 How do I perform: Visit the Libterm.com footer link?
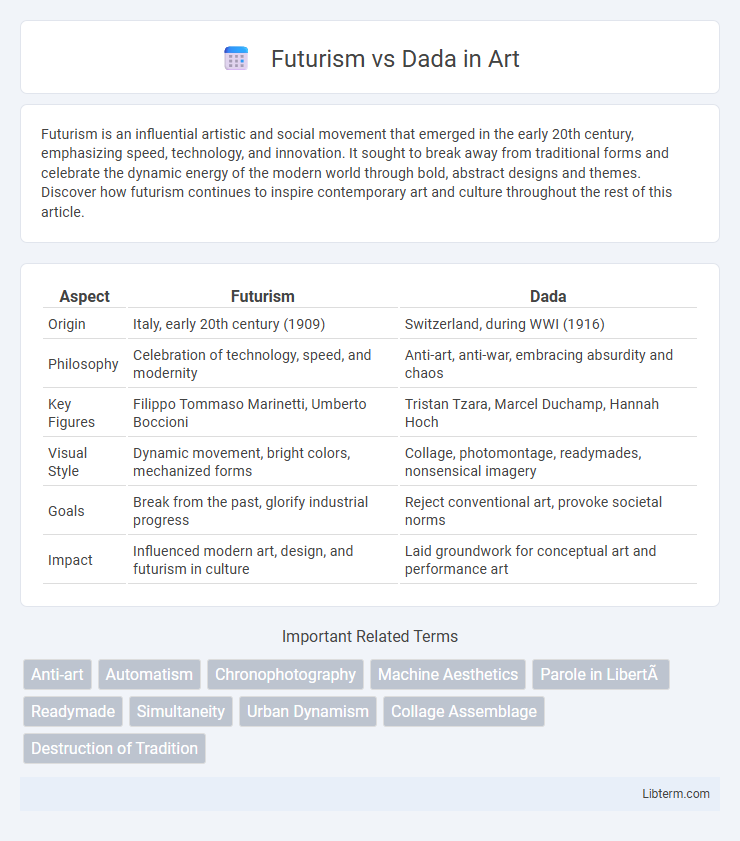tap(676, 793)
